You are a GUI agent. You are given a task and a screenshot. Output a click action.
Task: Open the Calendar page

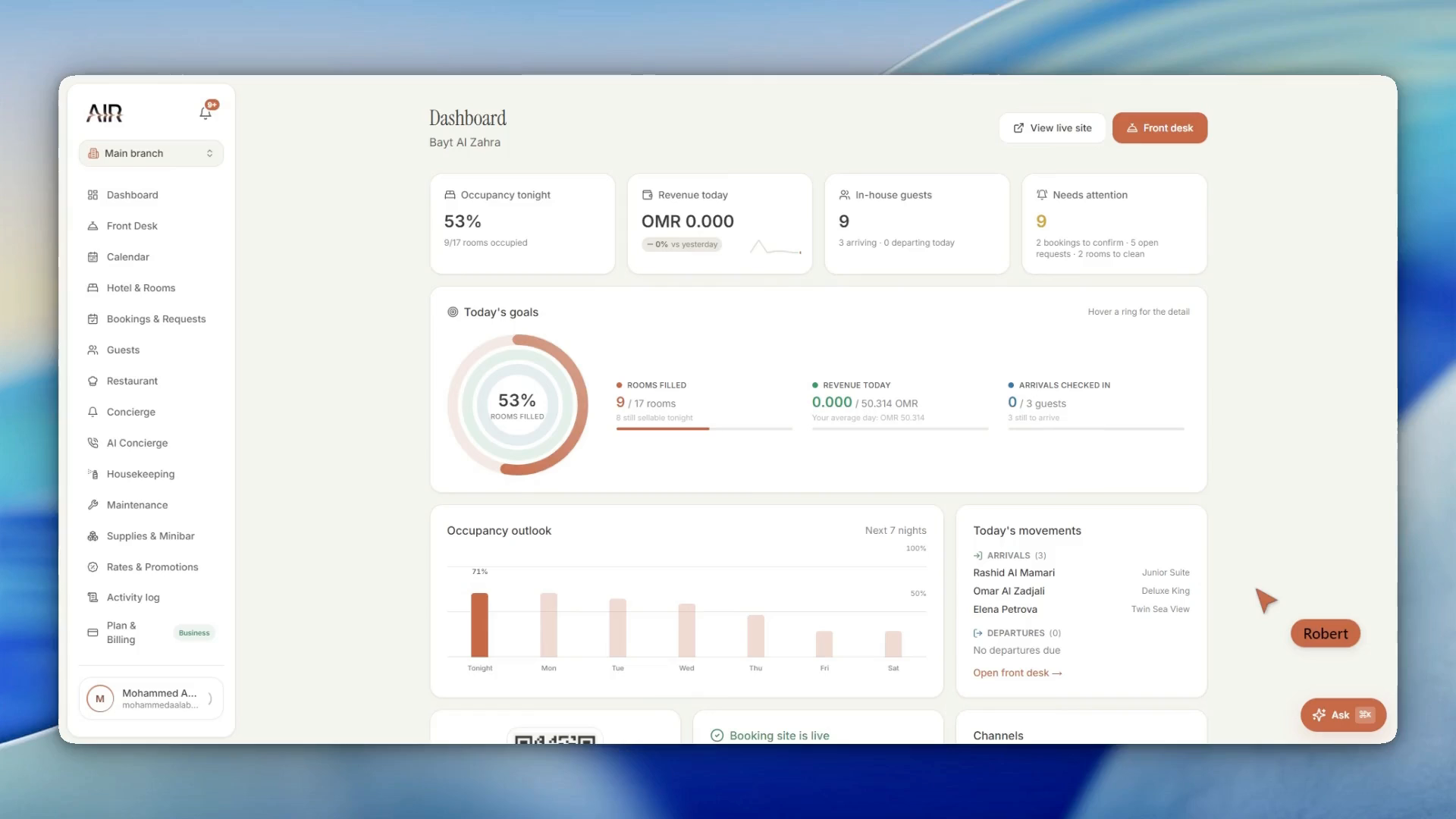tap(151, 257)
